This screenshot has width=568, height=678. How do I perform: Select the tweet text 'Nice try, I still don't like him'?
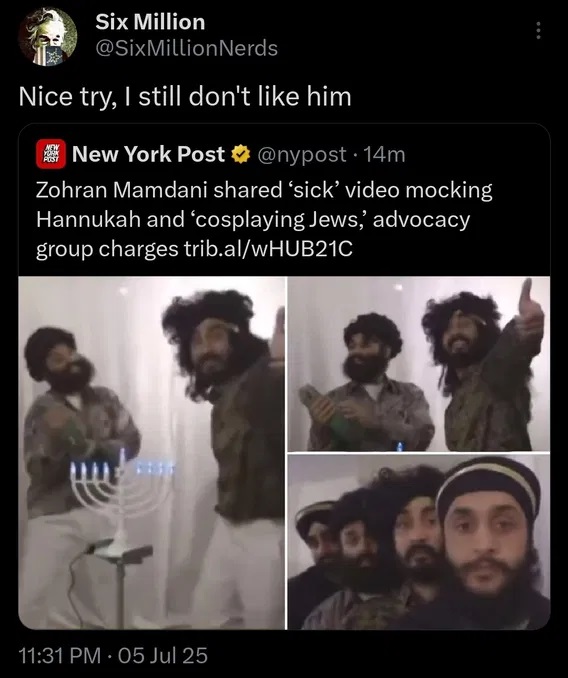pos(185,96)
